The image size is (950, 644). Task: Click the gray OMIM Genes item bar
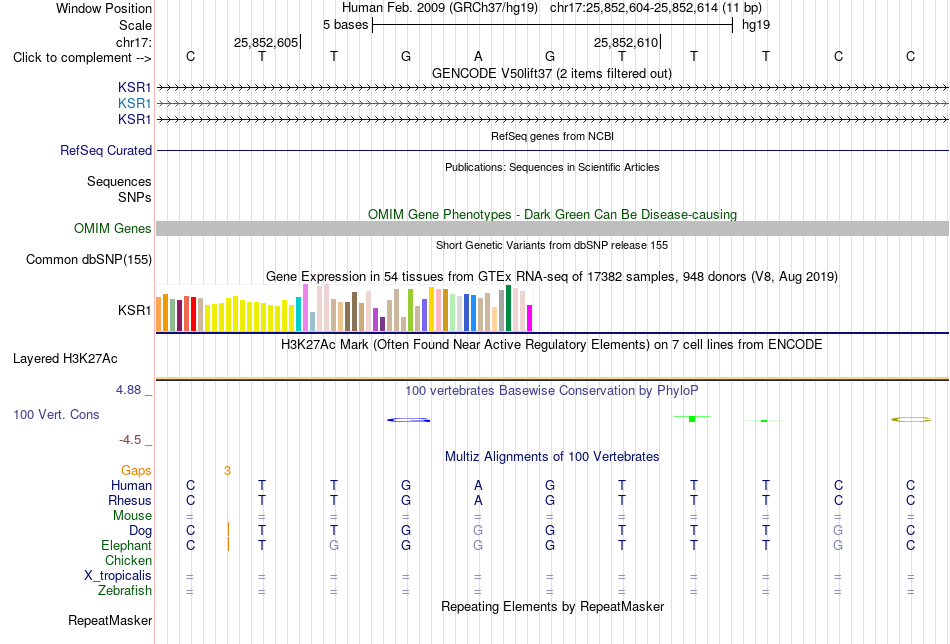pyautogui.click(x=553, y=228)
